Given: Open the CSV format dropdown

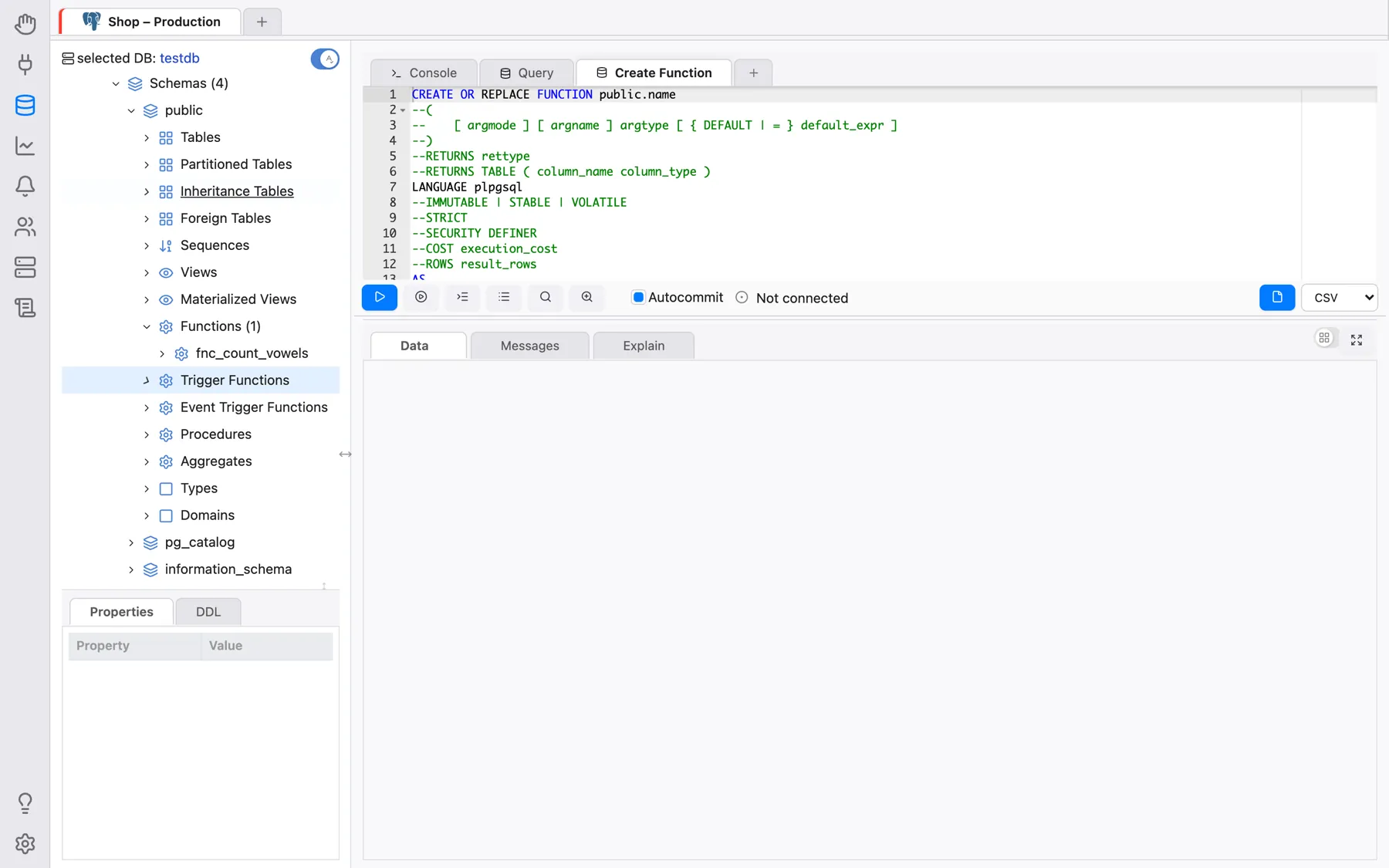Looking at the screenshot, I should click(x=1340, y=297).
